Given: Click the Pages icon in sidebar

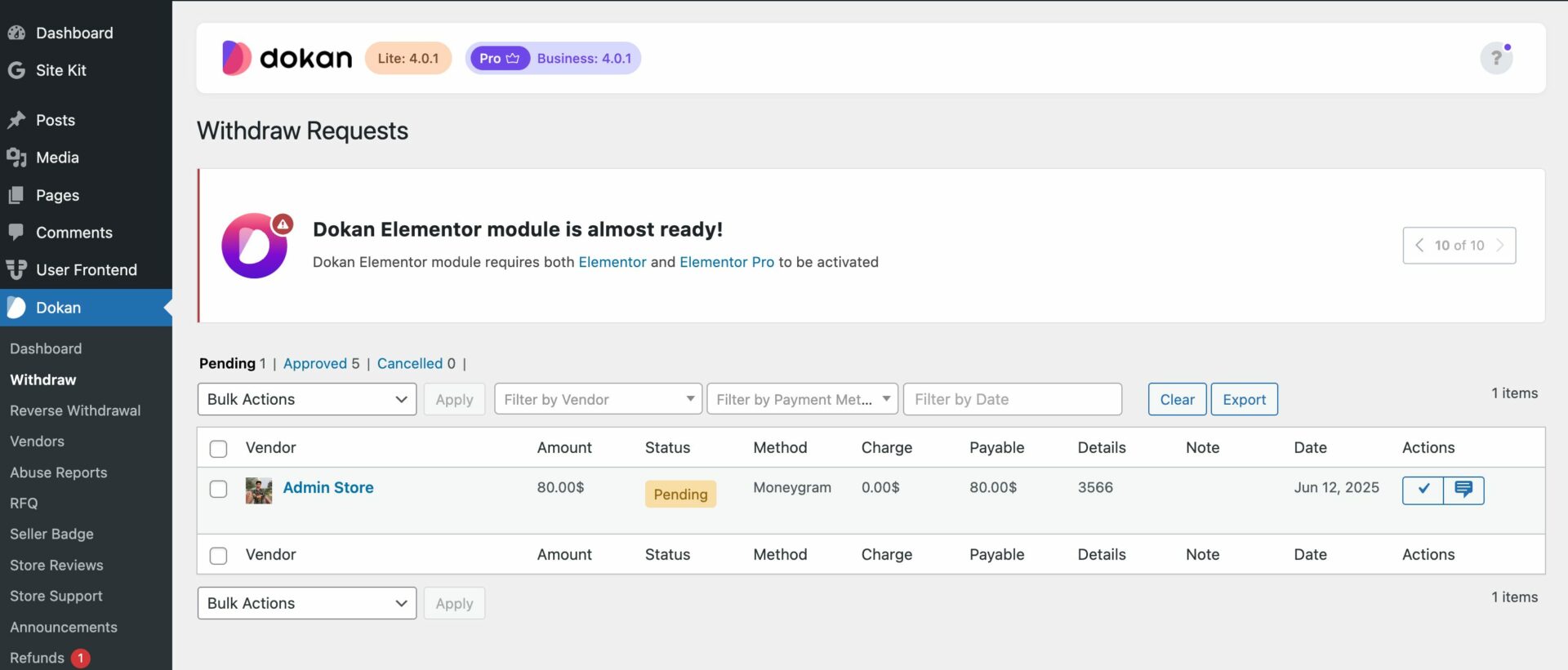Looking at the screenshot, I should click(16, 195).
